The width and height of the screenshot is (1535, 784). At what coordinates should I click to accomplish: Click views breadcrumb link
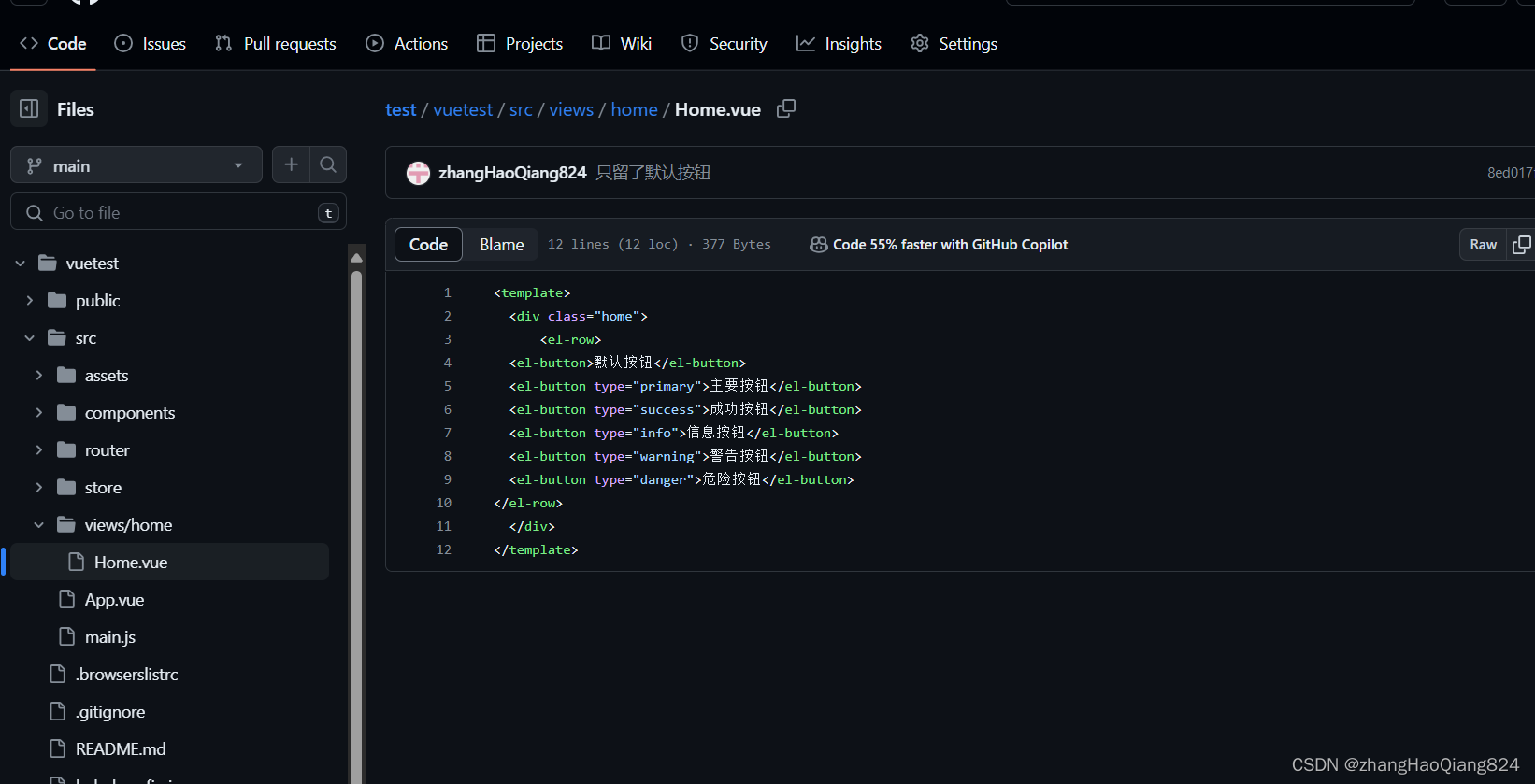571,109
